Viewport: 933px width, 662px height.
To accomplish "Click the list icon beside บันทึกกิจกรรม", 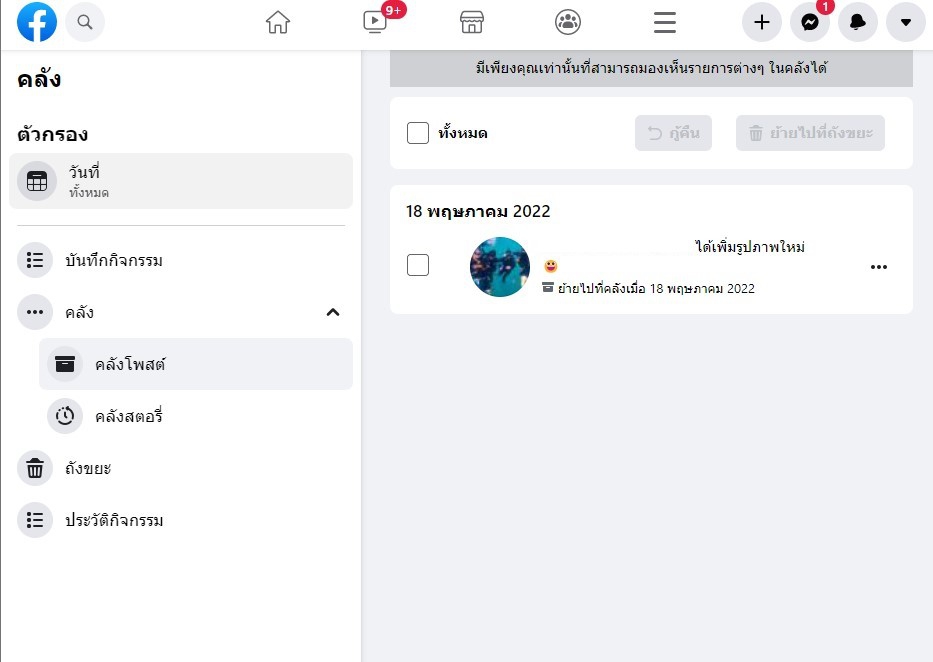I will (35, 261).
